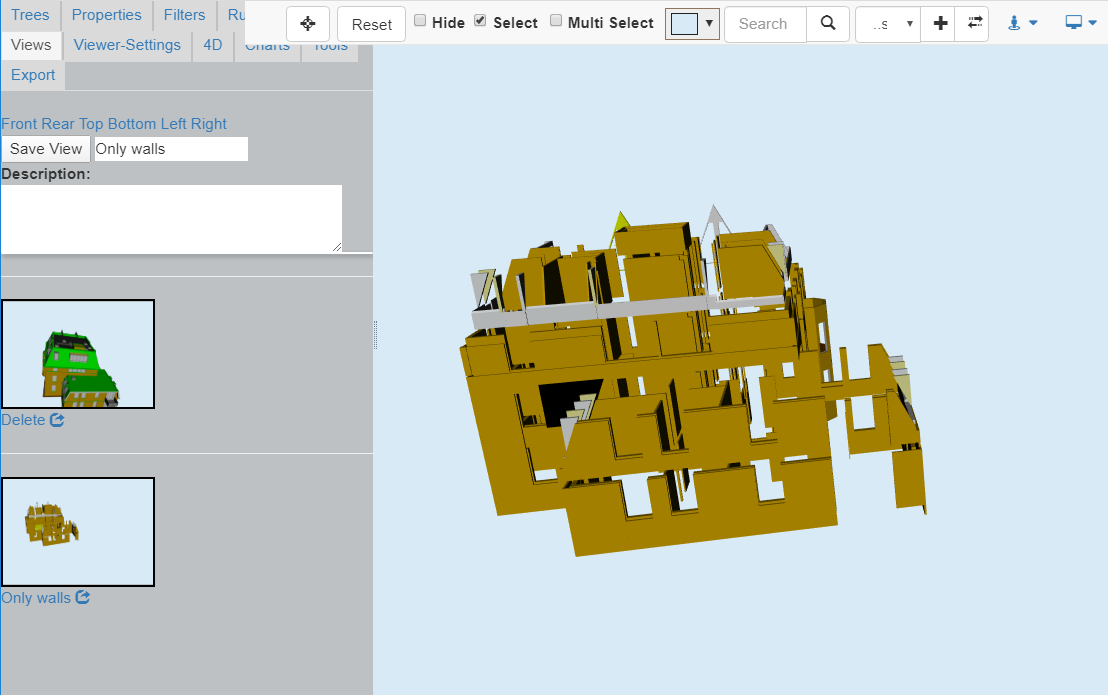Click the plus icon in the toolbar
This screenshot has height=695, width=1108.
point(939,22)
